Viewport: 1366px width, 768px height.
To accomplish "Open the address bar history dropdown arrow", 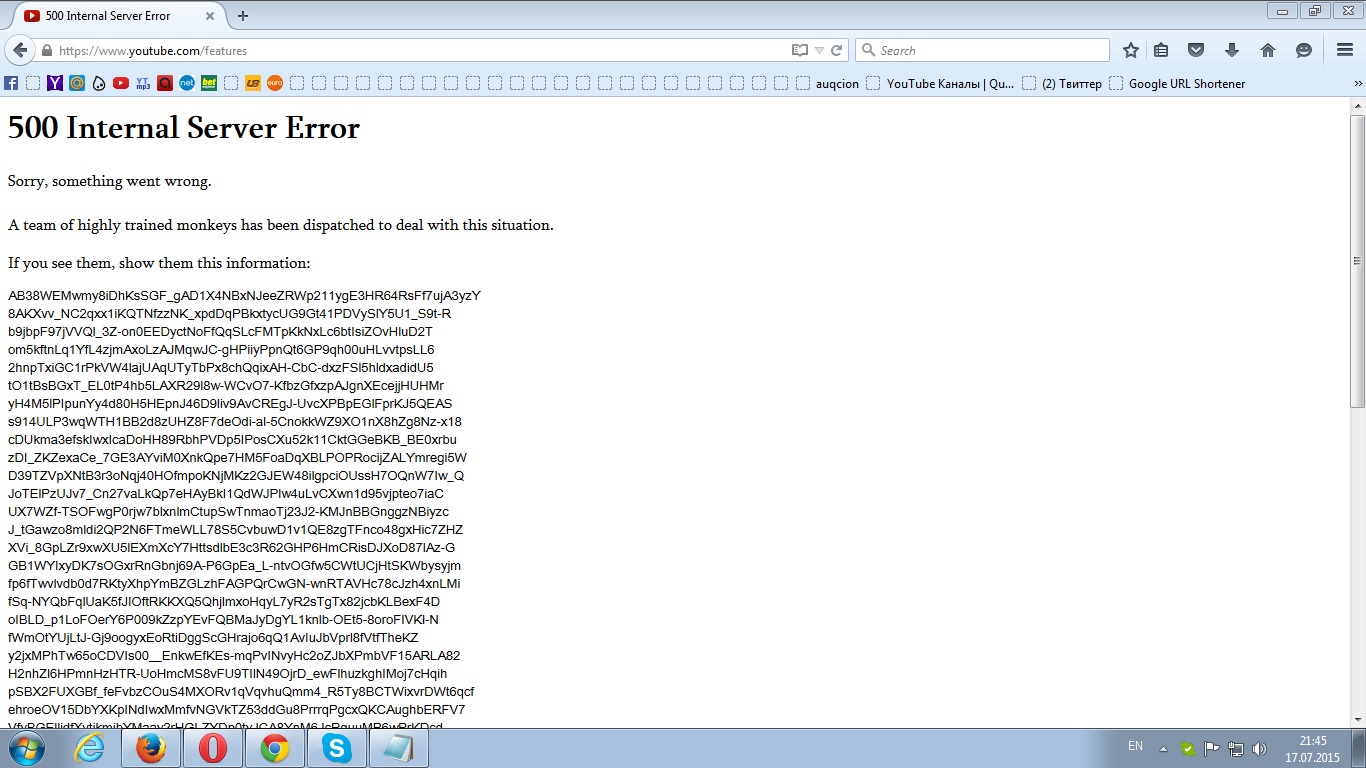I will pyautogui.click(x=819, y=50).
